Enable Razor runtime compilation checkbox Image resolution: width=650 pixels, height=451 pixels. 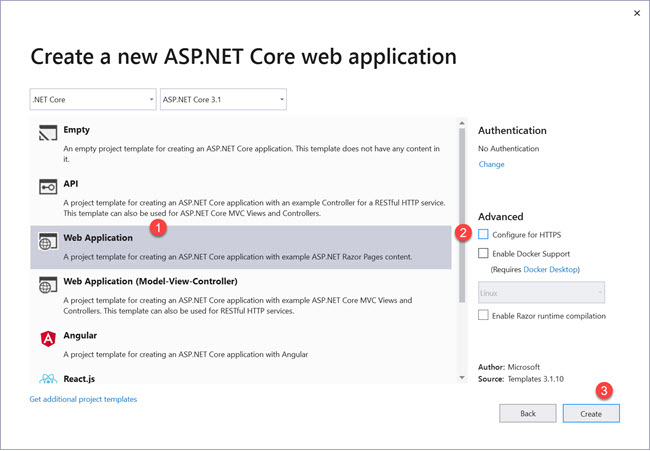click(x=484, y=316)
